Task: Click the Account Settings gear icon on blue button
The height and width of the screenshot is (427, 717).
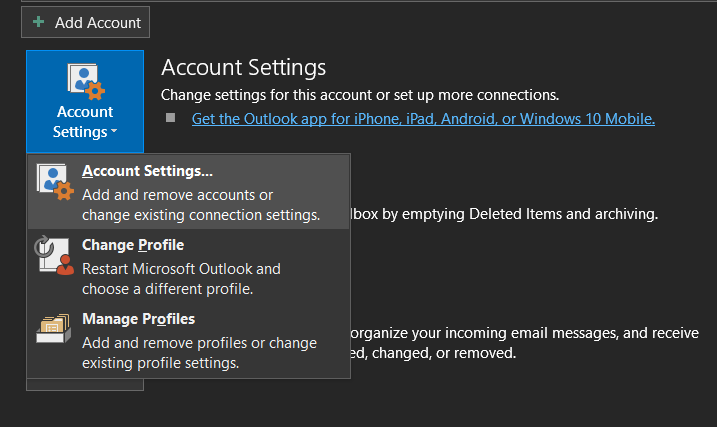Action: (x=86, y=81)
